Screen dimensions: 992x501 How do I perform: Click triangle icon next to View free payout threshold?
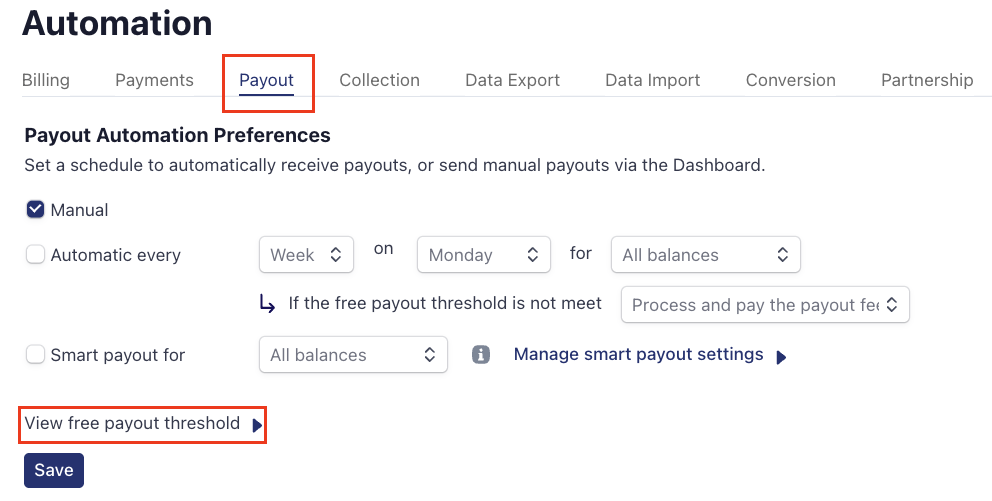pyautogui.click(x=257, y=425)
